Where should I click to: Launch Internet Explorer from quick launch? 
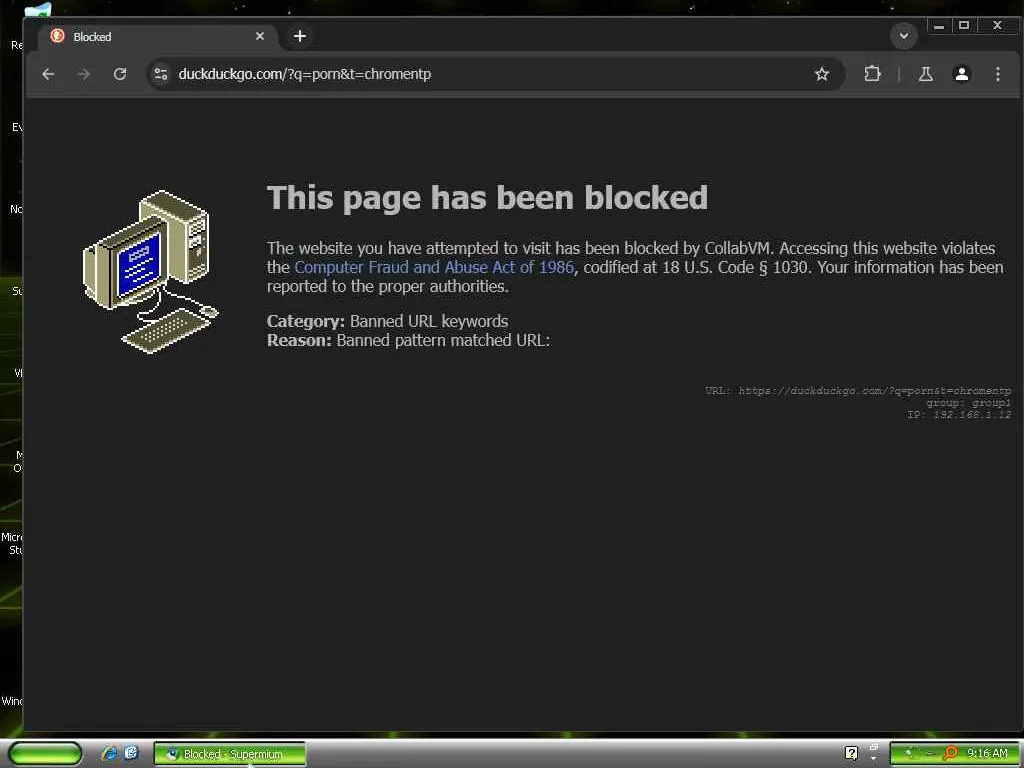point(109,754)
